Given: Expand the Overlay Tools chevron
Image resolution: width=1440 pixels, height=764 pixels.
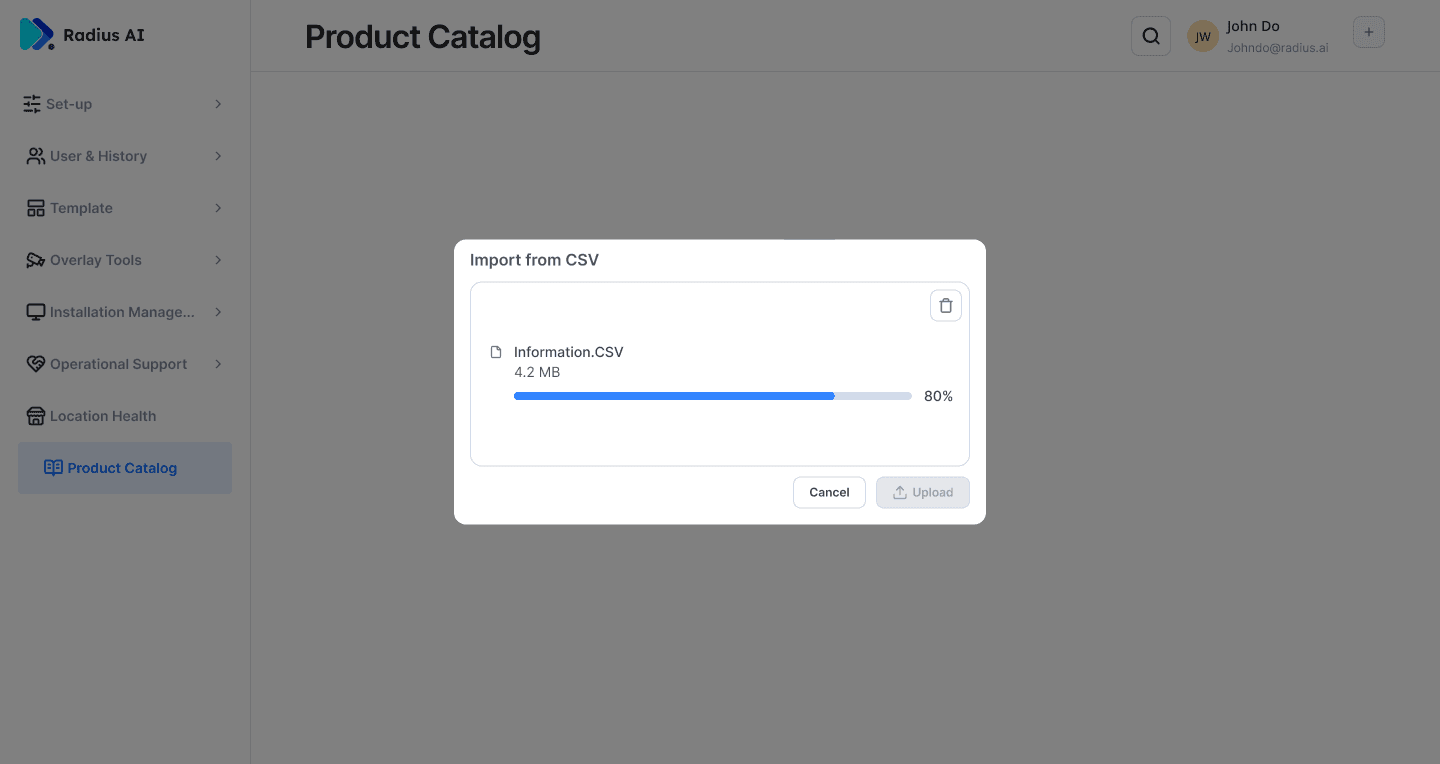Looking at the screenshot, I should tap(218, 260).
